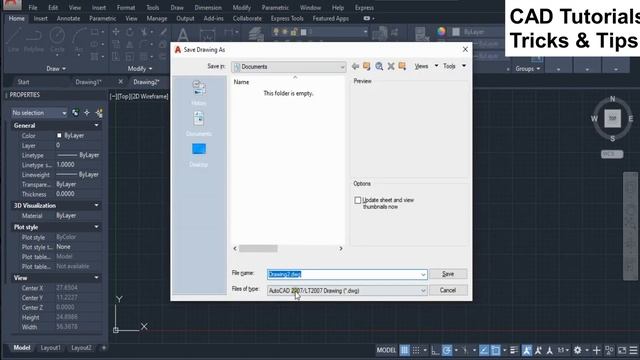Toggle annotation visibility in status bar
Viewport: 640px width, 360px height.
[x=527, y=350]
